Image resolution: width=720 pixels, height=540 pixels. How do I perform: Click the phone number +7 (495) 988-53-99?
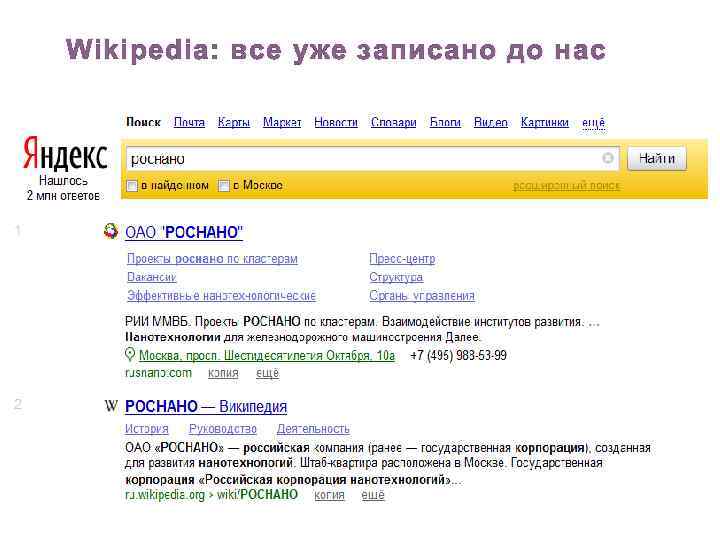(458, 355)
